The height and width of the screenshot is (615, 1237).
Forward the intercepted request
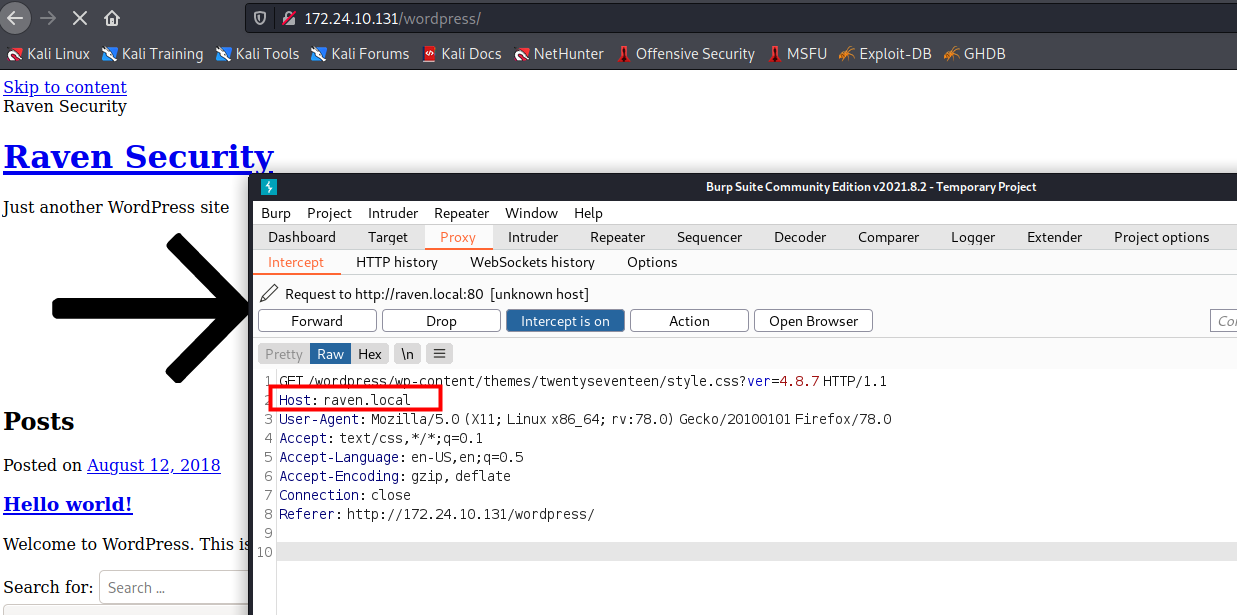[317, 321]
